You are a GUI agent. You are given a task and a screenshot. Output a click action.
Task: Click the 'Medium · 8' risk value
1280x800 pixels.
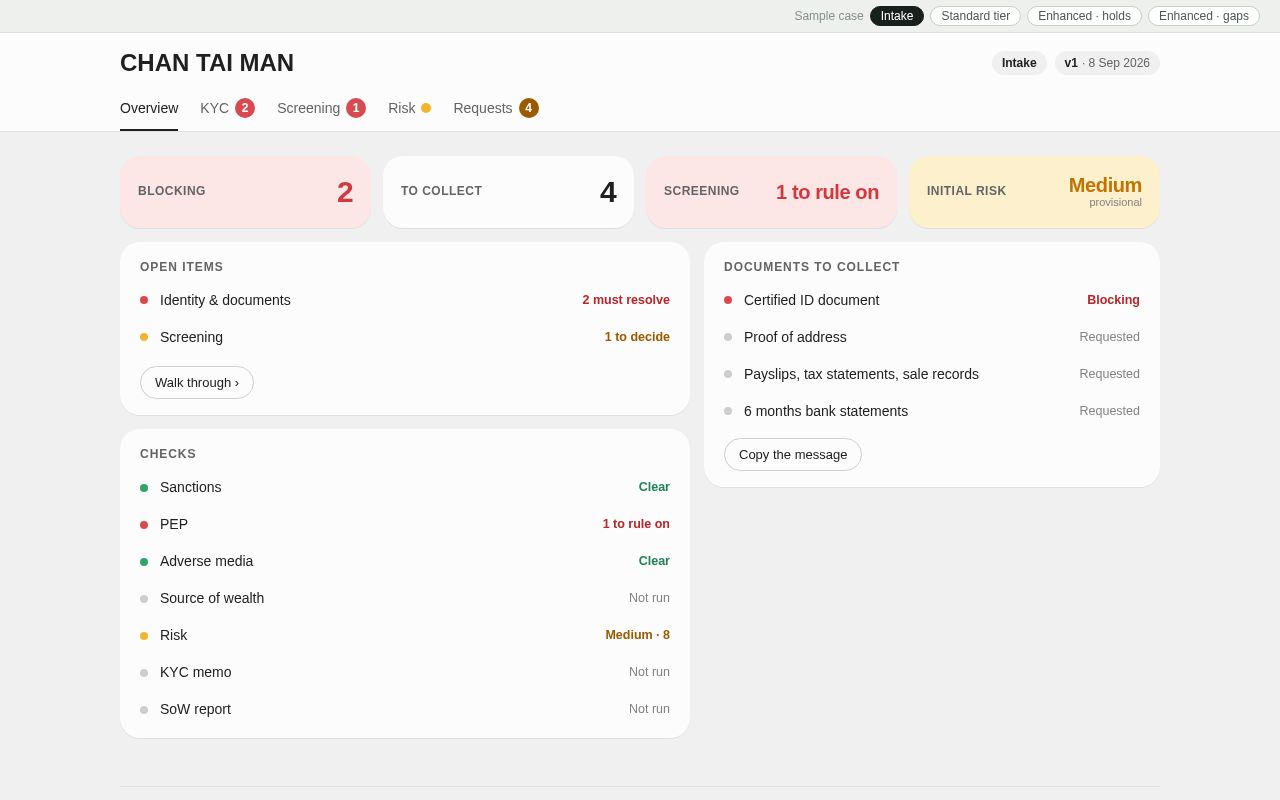(x=637, y=635)
